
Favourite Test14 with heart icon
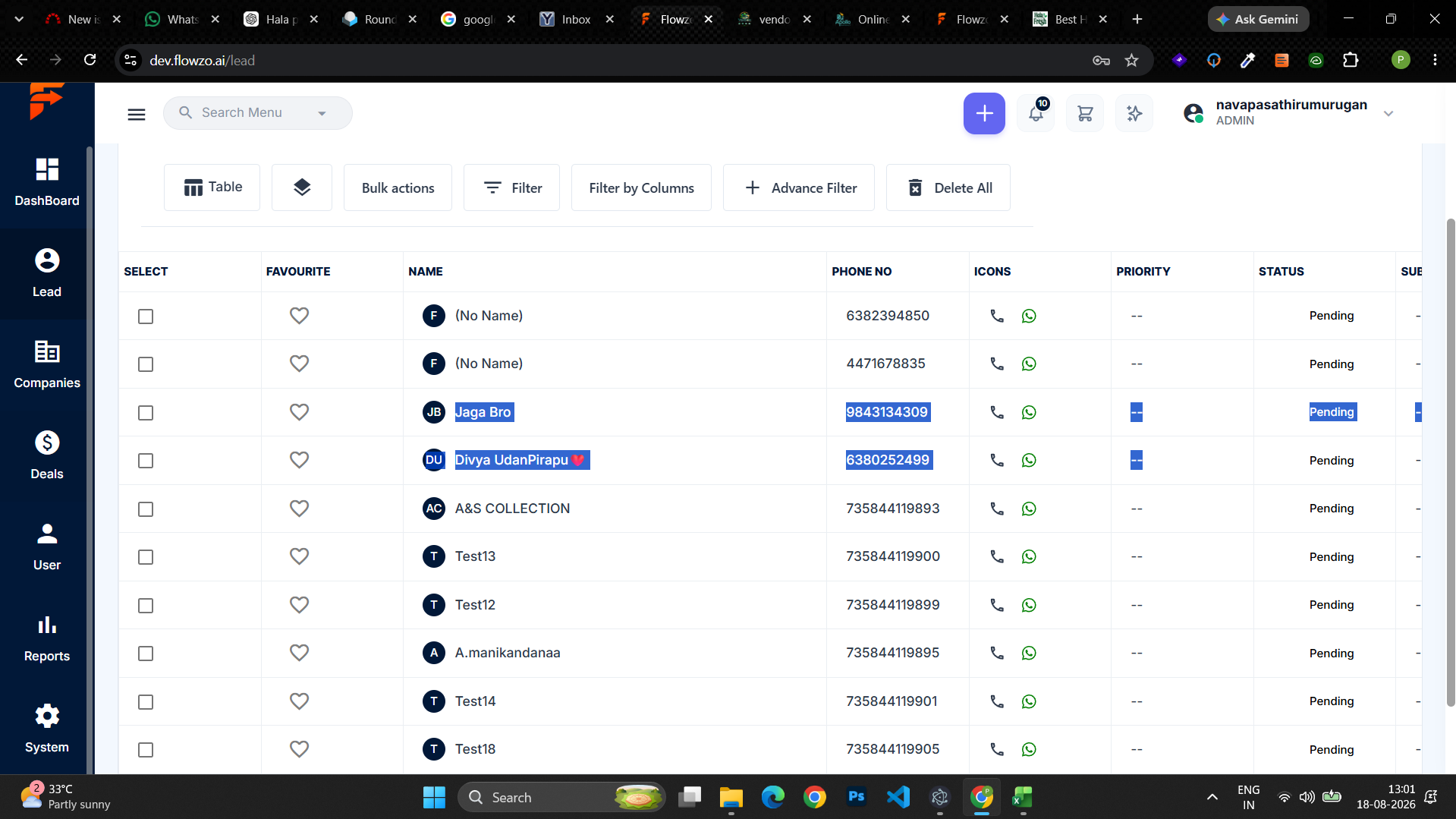tap(299, 701)
